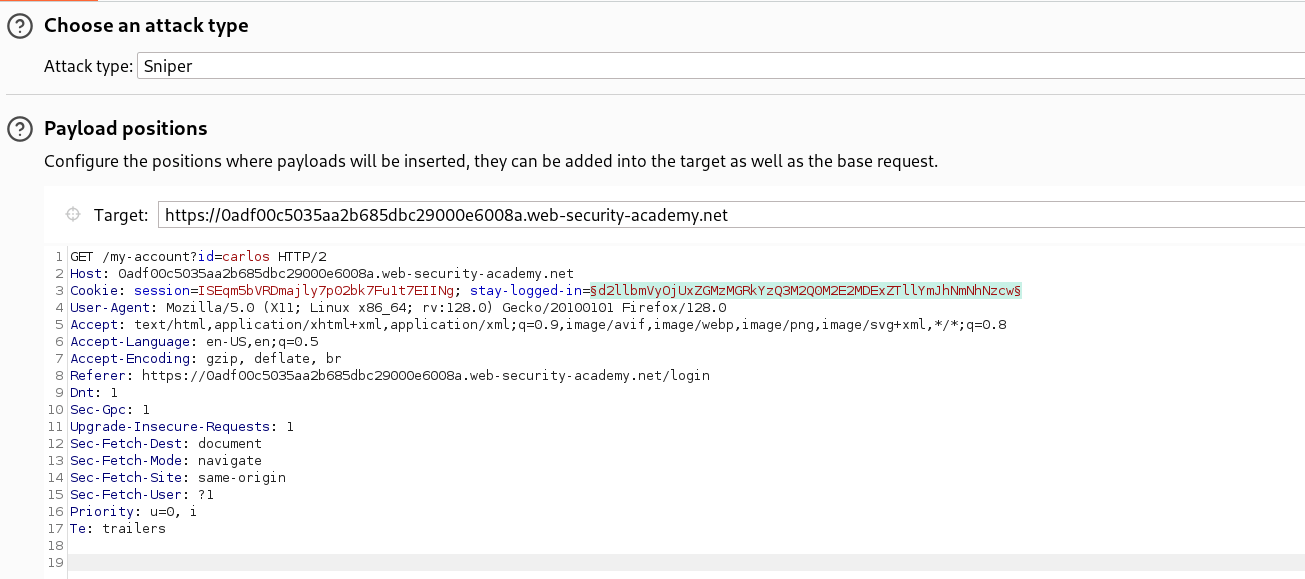Click the Priority header line
Image resolution: width=1305 pixels, height=579 pixels.
click(x=130, y=511)
